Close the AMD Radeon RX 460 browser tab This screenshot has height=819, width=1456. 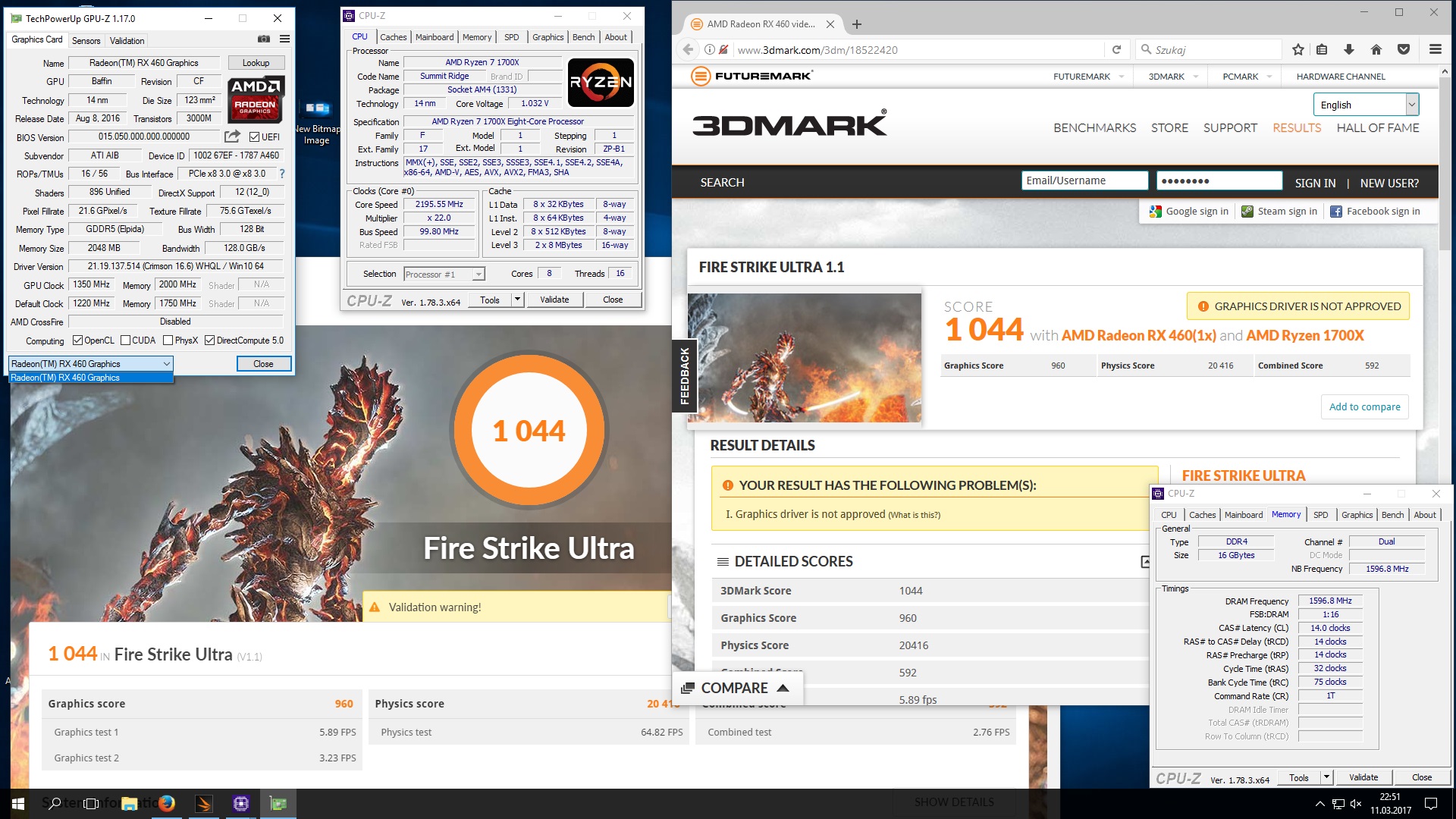(x=830, y=24)
